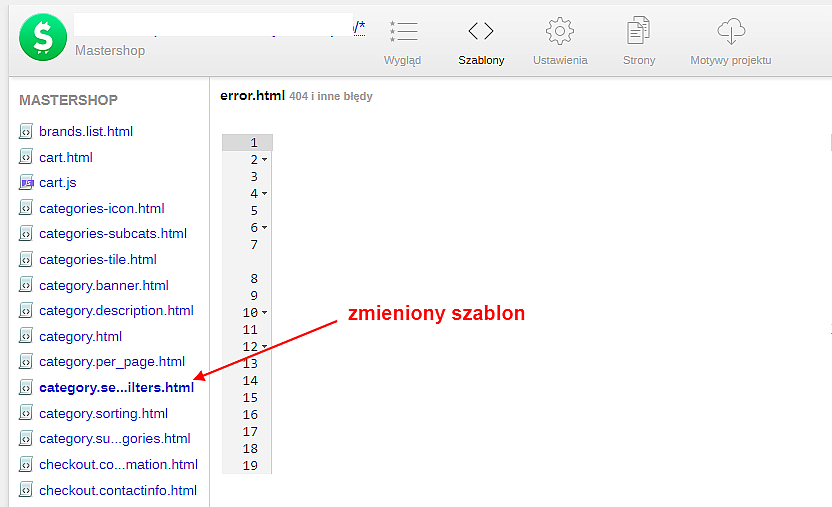832x507 pixels.
Task: Click the file icon beside category.per_page.html
Action: (25, 362)
